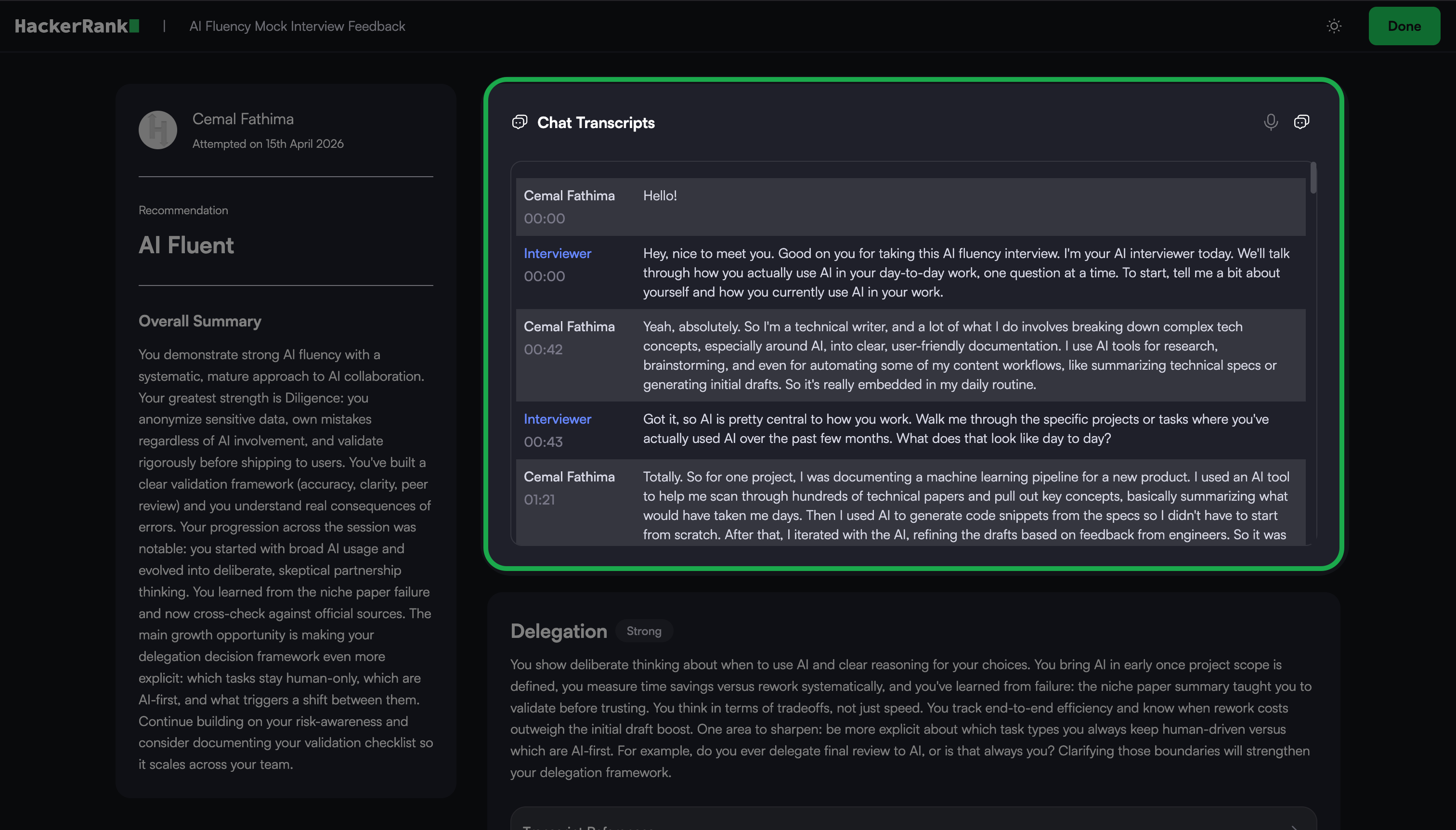Open Cemal Fathima's profile avatar
The height and width of the screenshot is (830, 1456).
(x=158, y=130)
